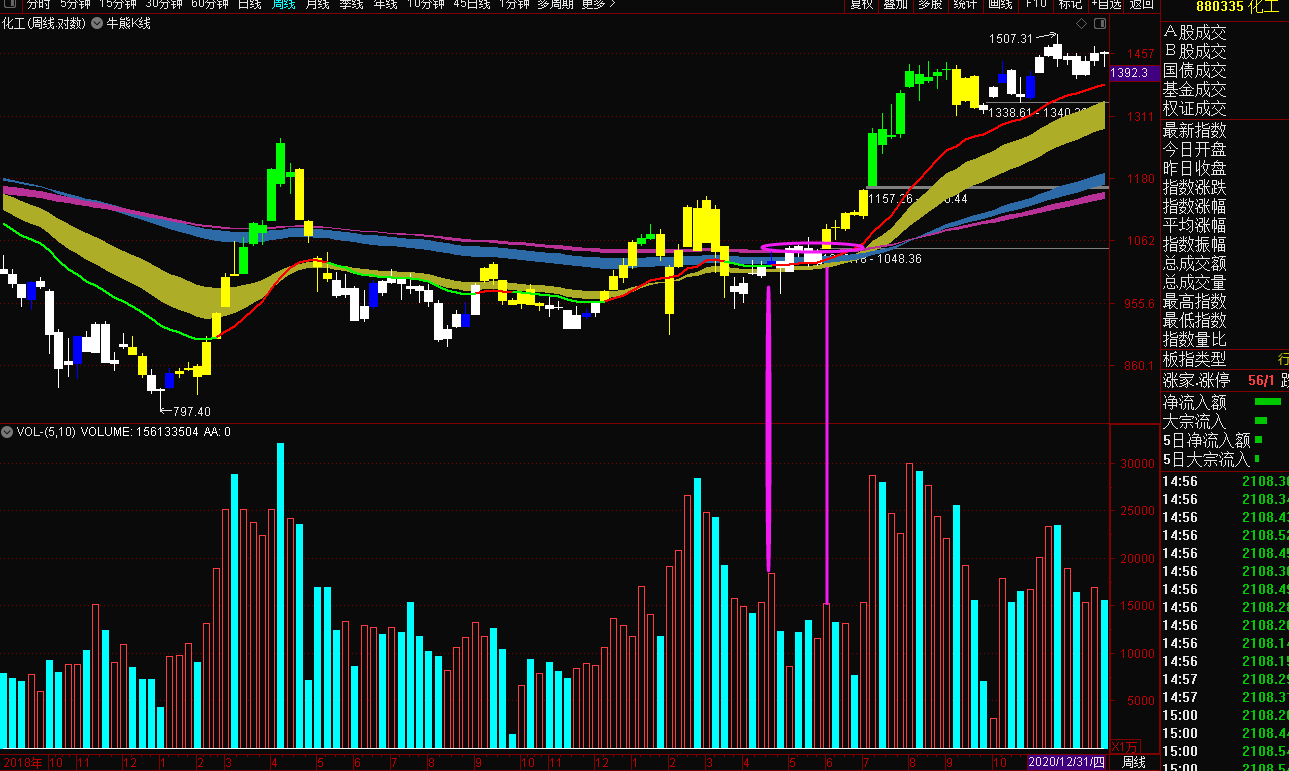Select the 周线 weekly tab

click(284, 4)
